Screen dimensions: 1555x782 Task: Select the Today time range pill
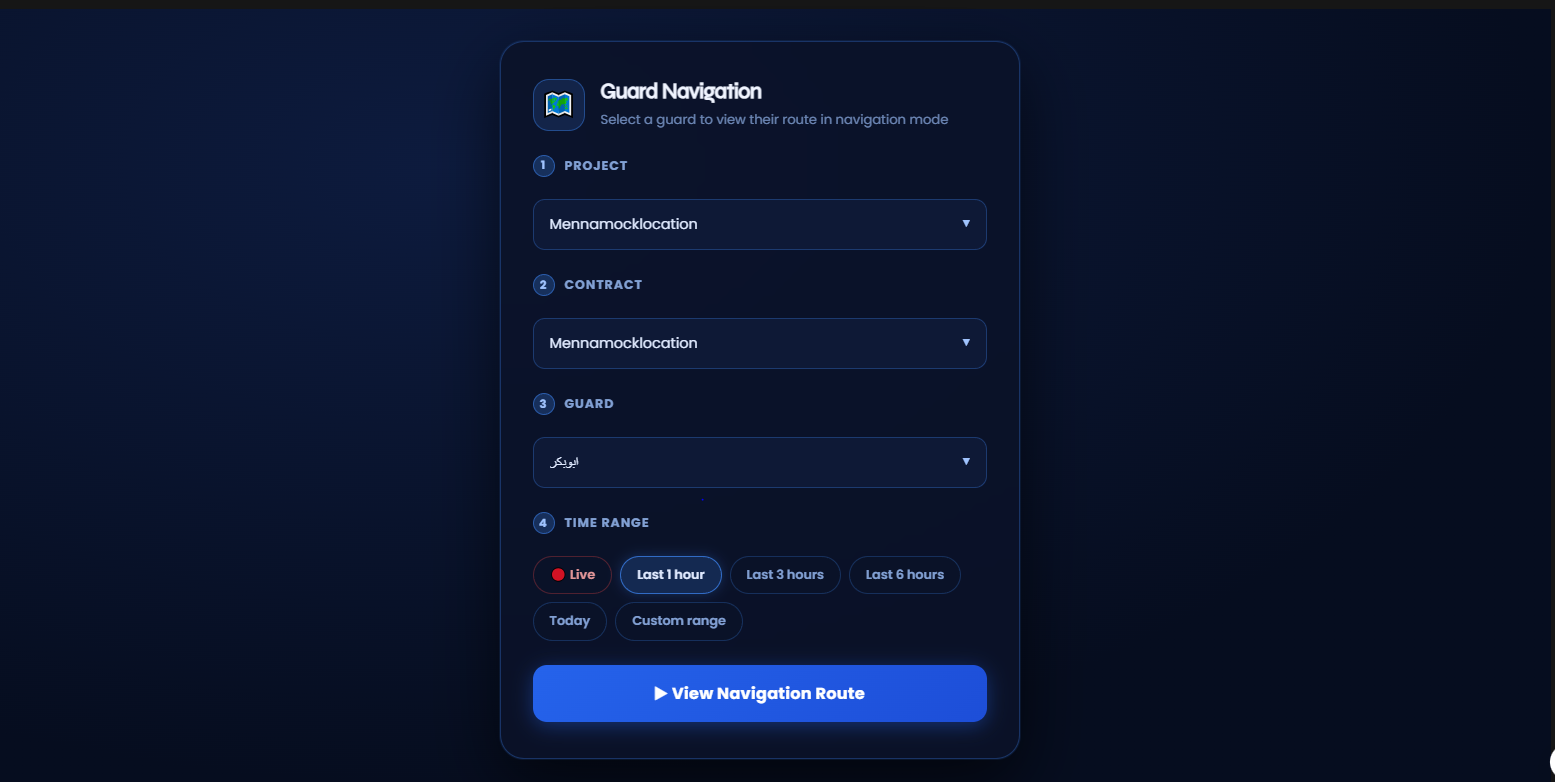point(569,621)
